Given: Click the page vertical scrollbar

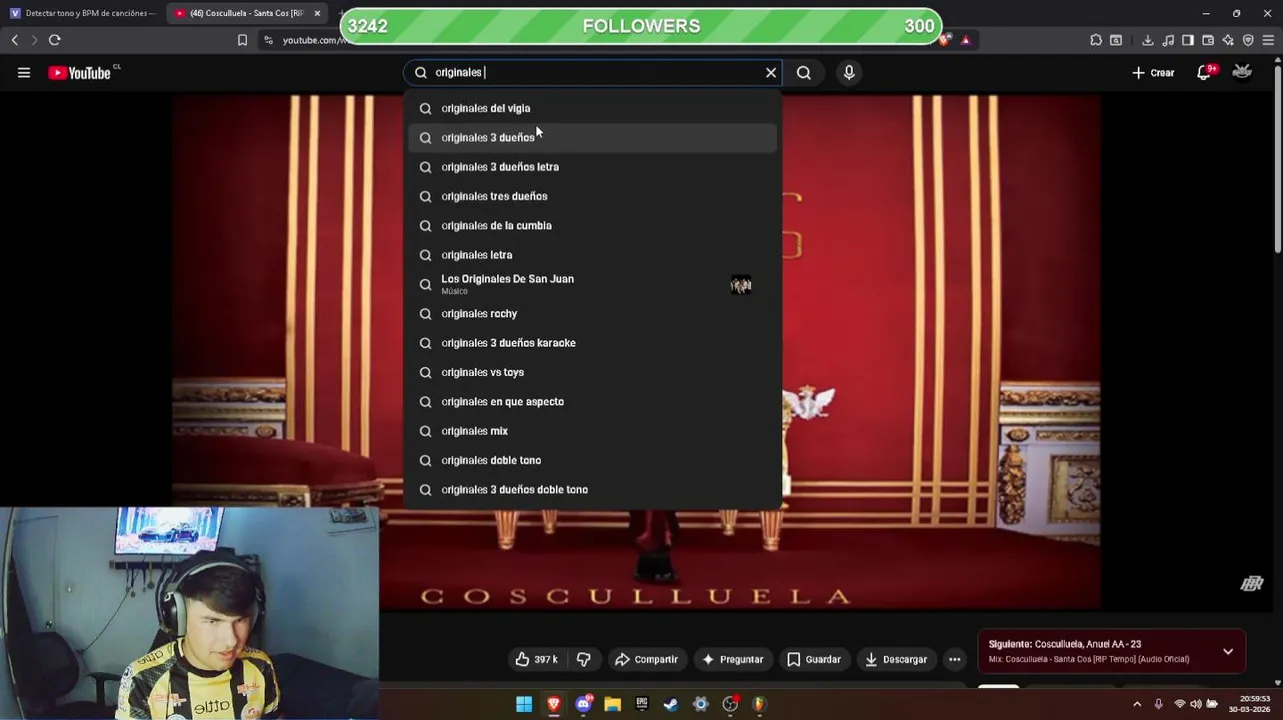Looking at the screenshot, I should [1278, 160].
